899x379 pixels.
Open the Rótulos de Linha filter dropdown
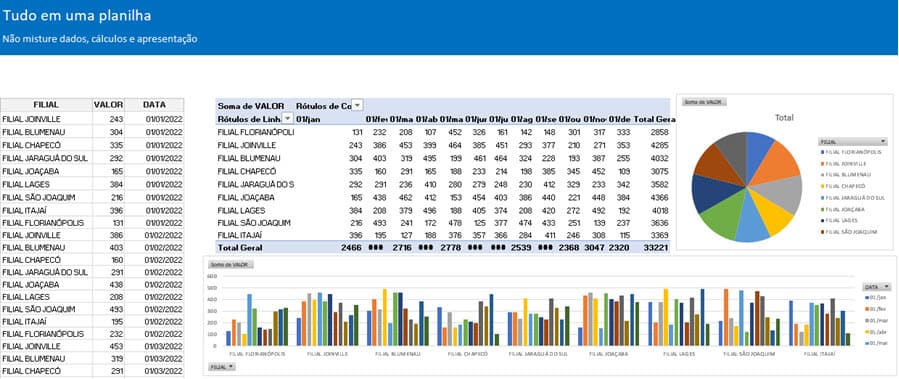[x=288, y=118]
